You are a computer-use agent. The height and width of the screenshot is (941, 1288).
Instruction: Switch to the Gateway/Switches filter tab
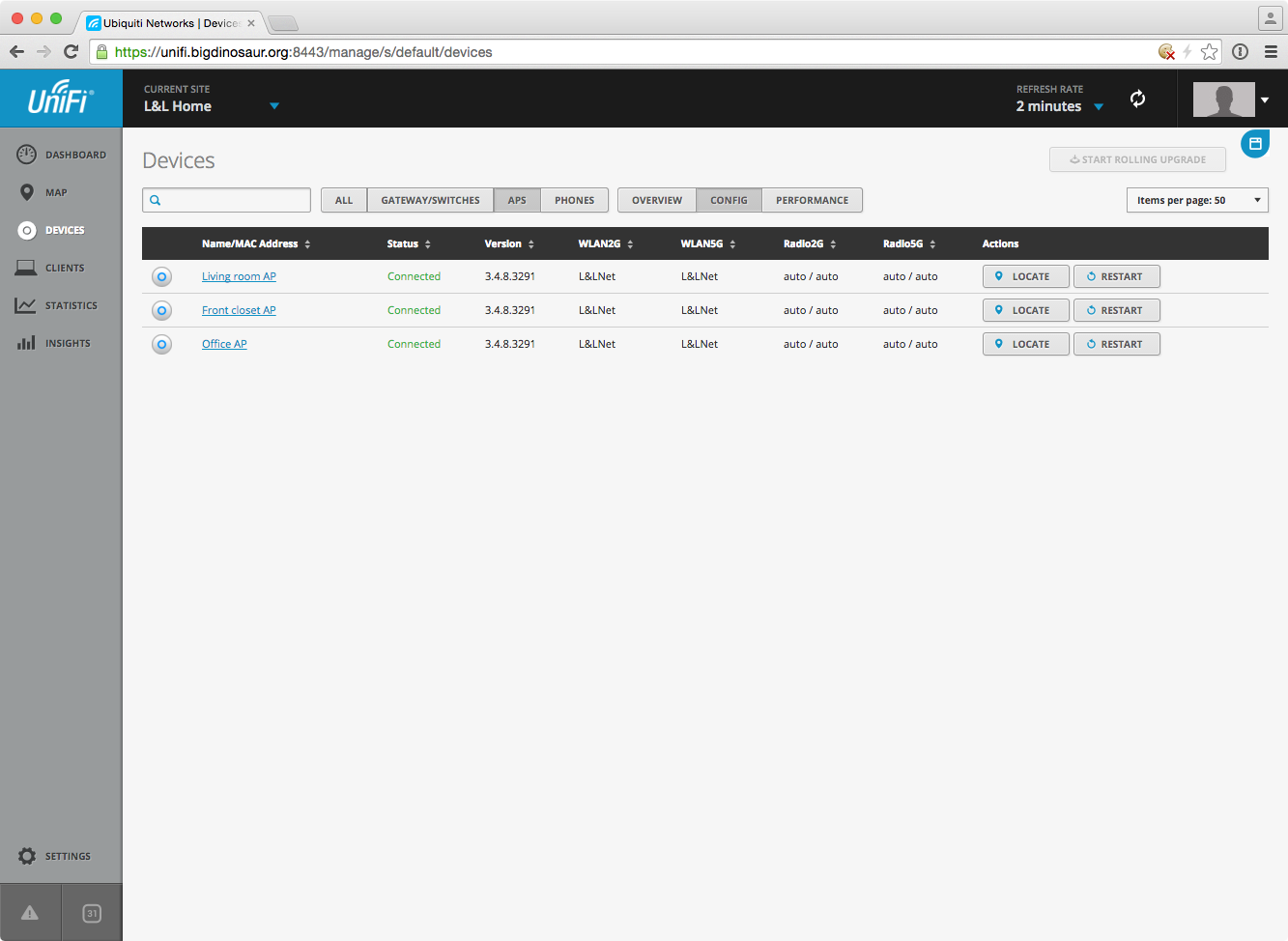tap(430, 200)
